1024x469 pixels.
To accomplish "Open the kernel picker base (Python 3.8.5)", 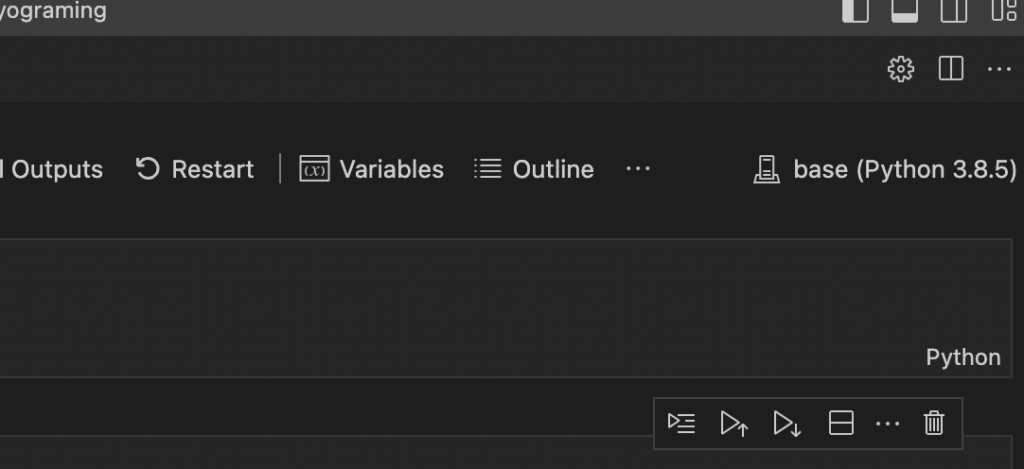I will click(x=885, y=169).
